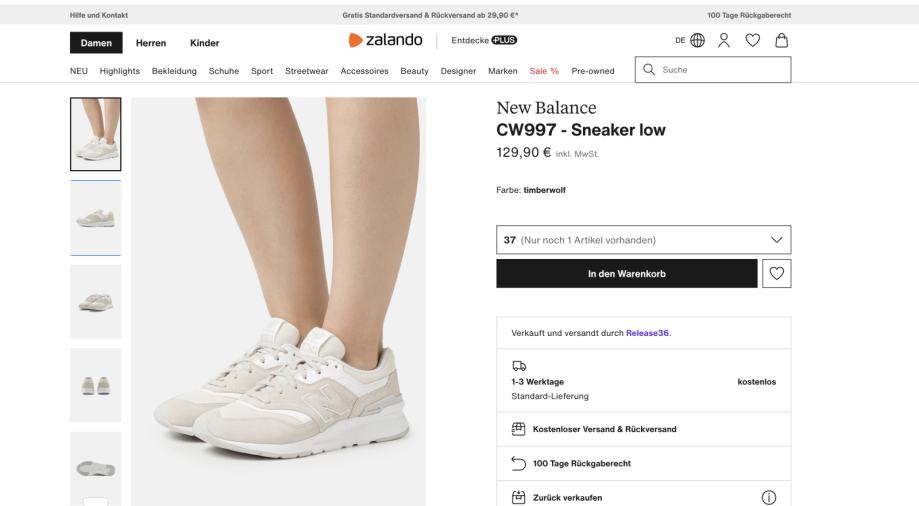
Task: Open the wishlist heart in header
Action: click(x=754, y=42)
